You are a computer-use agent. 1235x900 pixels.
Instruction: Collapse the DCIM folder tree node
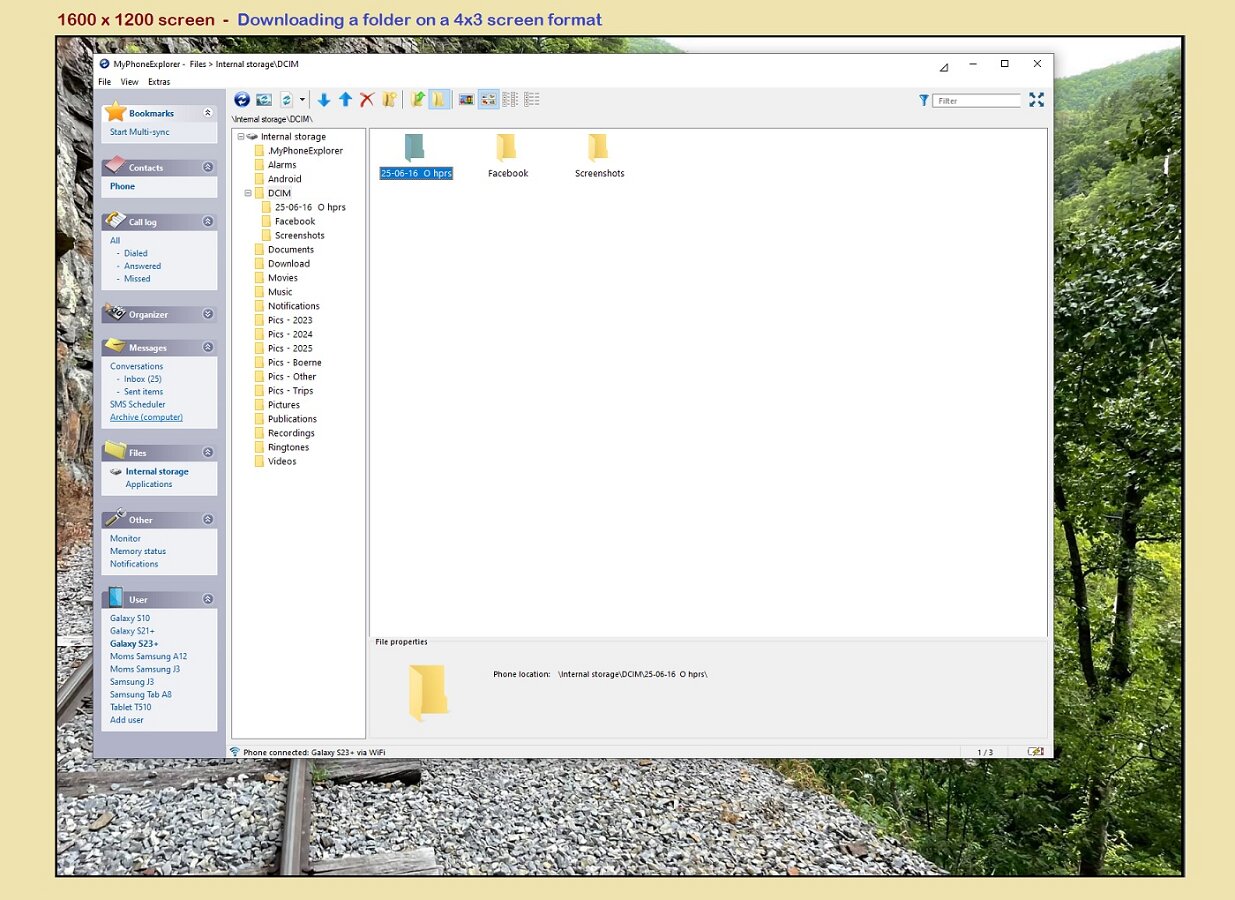click(x=248, y=193)
